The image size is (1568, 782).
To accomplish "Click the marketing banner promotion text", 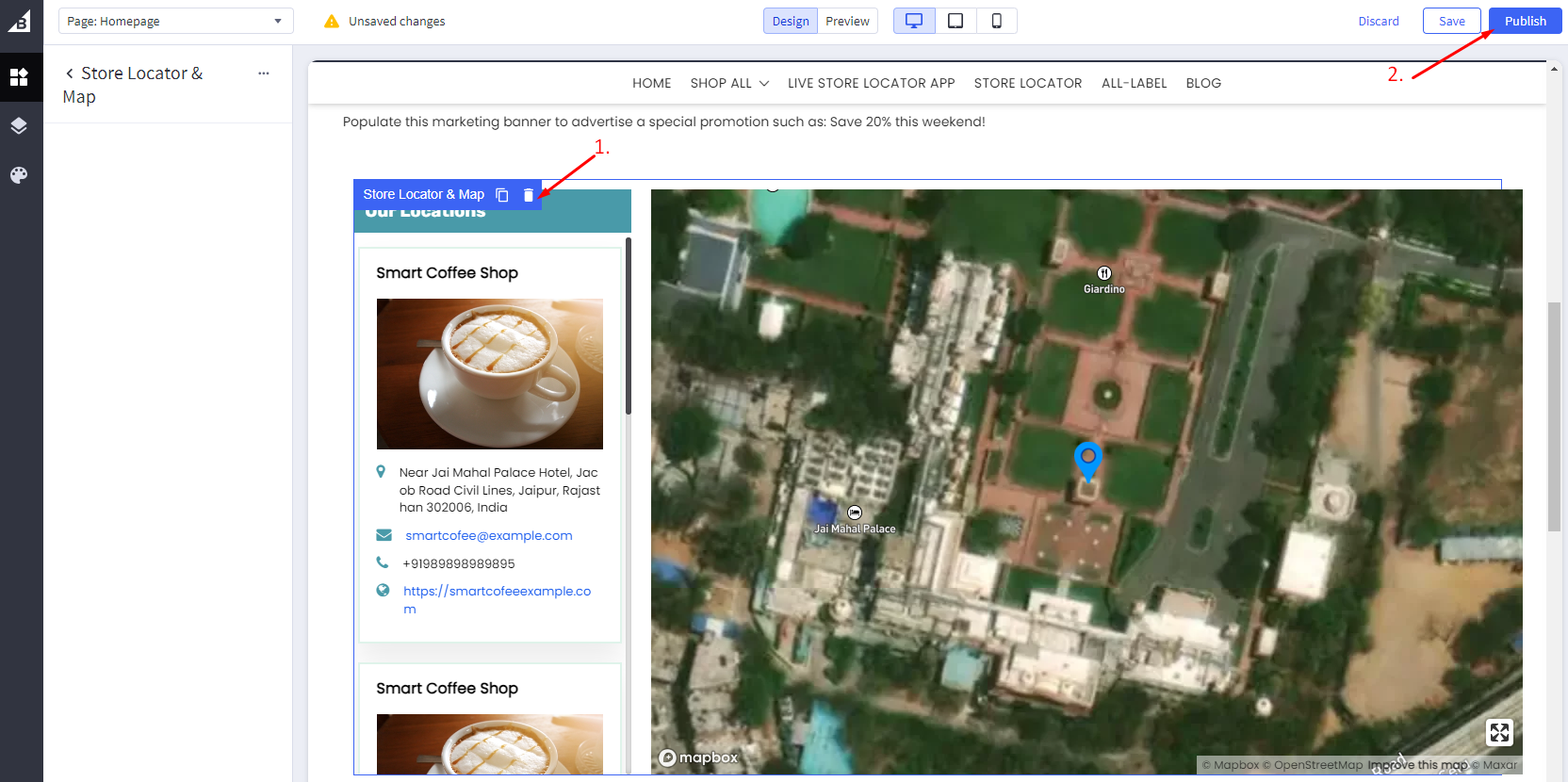I will [664, 122].
